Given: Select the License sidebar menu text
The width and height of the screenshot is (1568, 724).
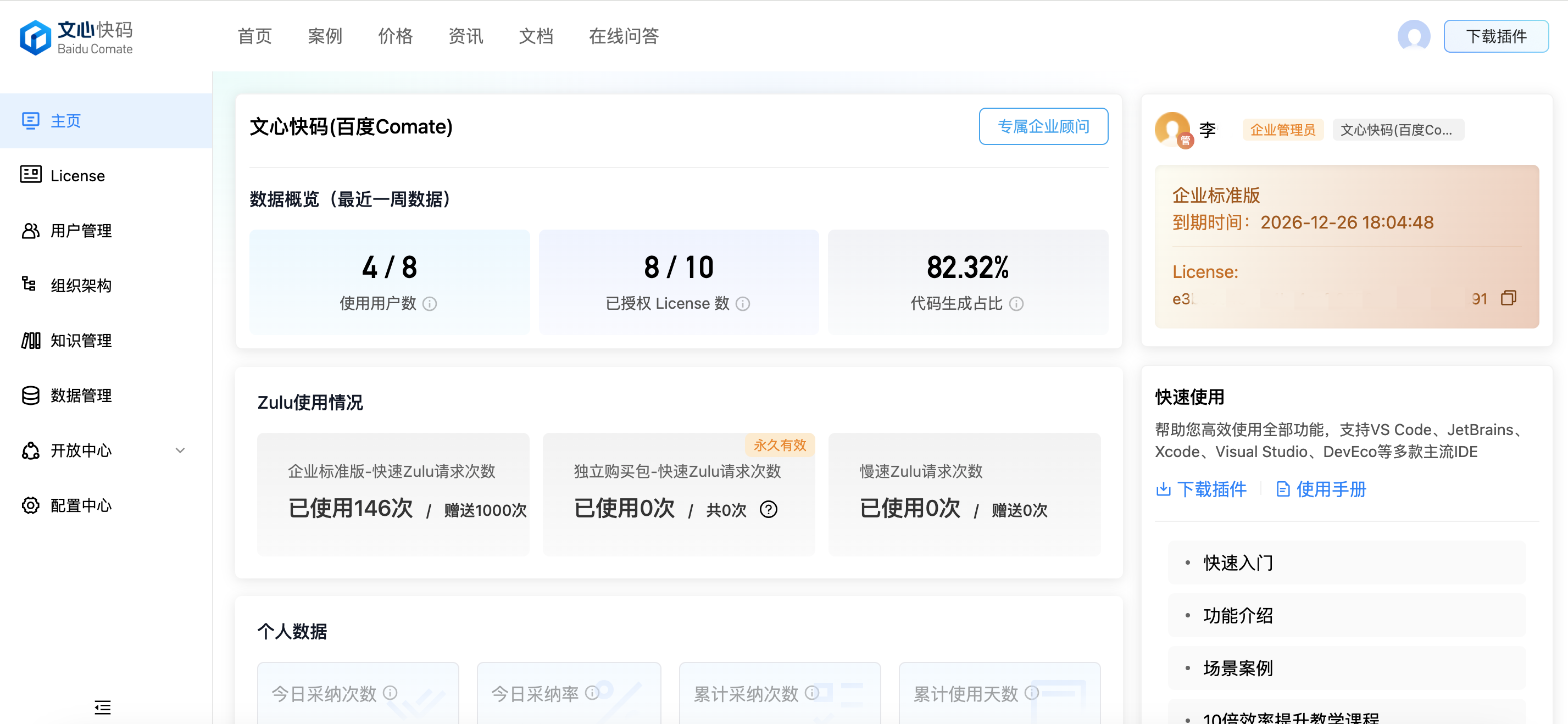Looking at the screenshot, I should [77, 176].
